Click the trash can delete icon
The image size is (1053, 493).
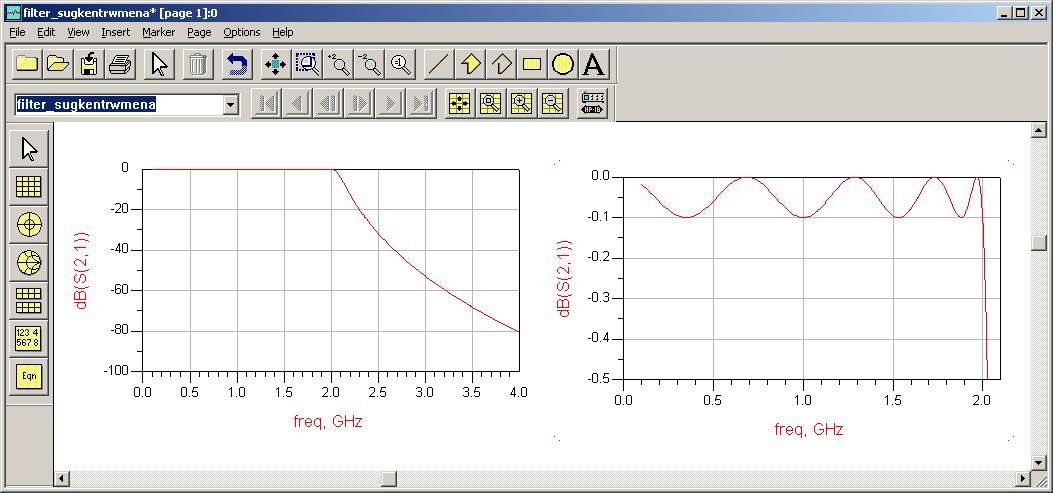tap(197, 64)
